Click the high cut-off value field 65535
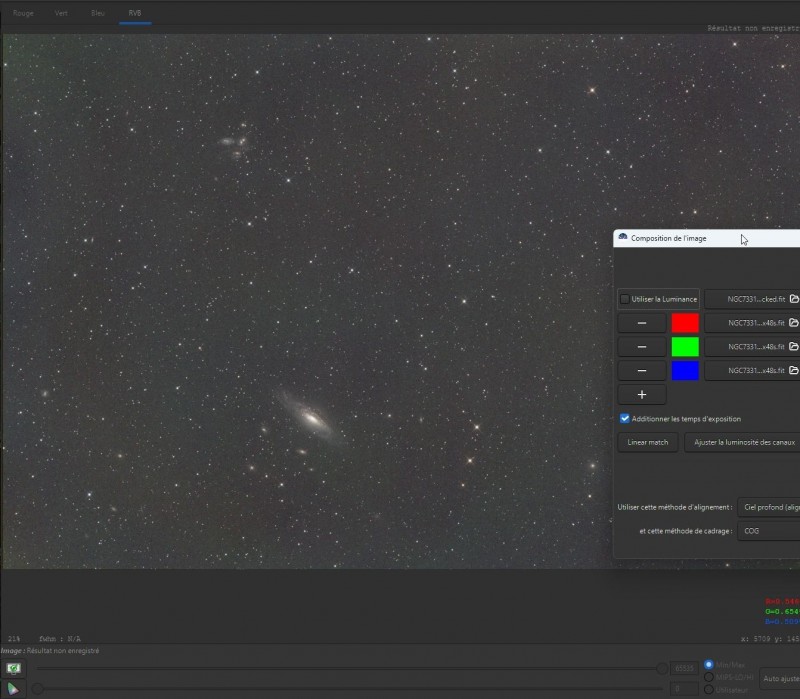 point(684,668)
